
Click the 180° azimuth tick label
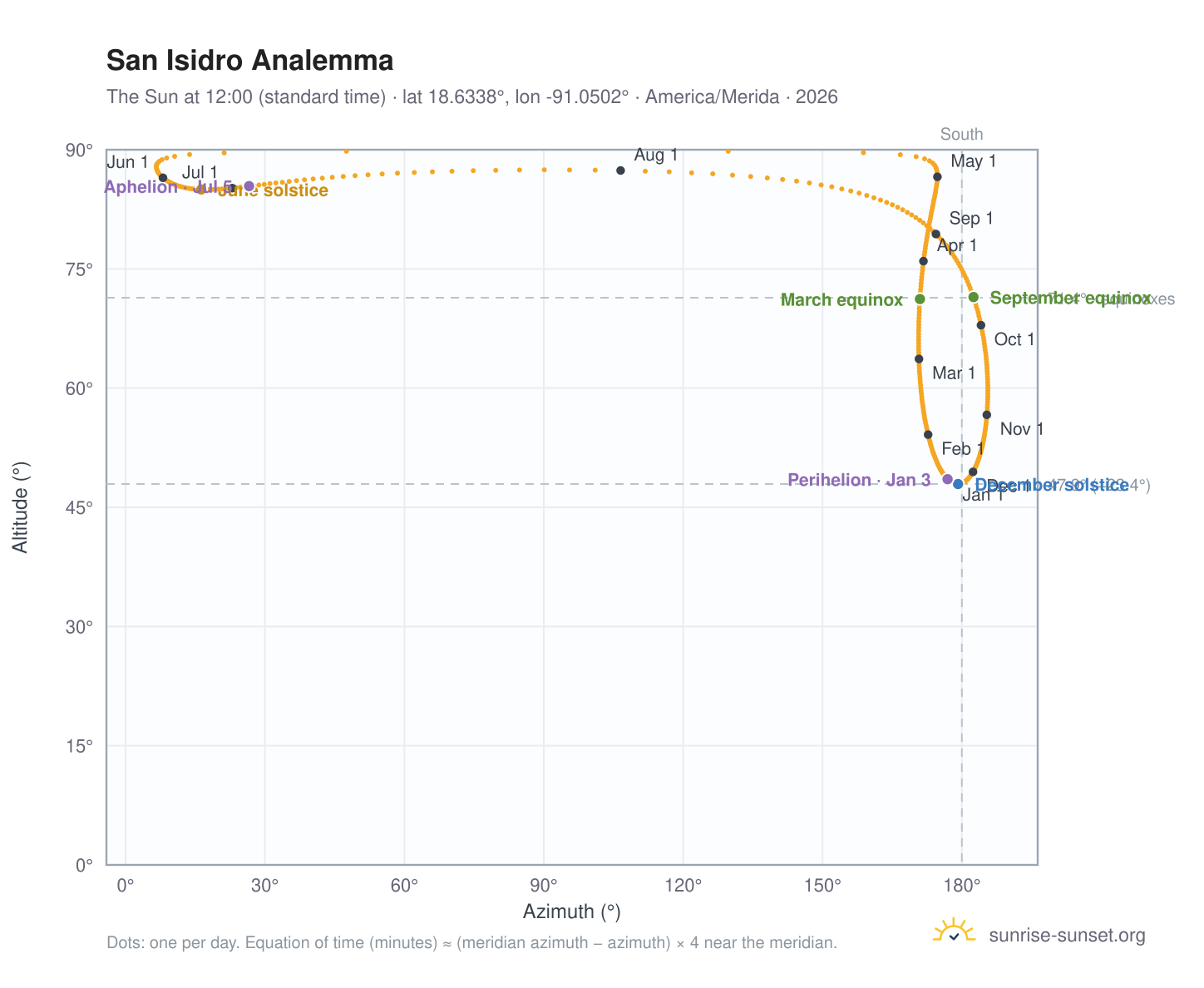pyautogui.click(x=962, y=884)
